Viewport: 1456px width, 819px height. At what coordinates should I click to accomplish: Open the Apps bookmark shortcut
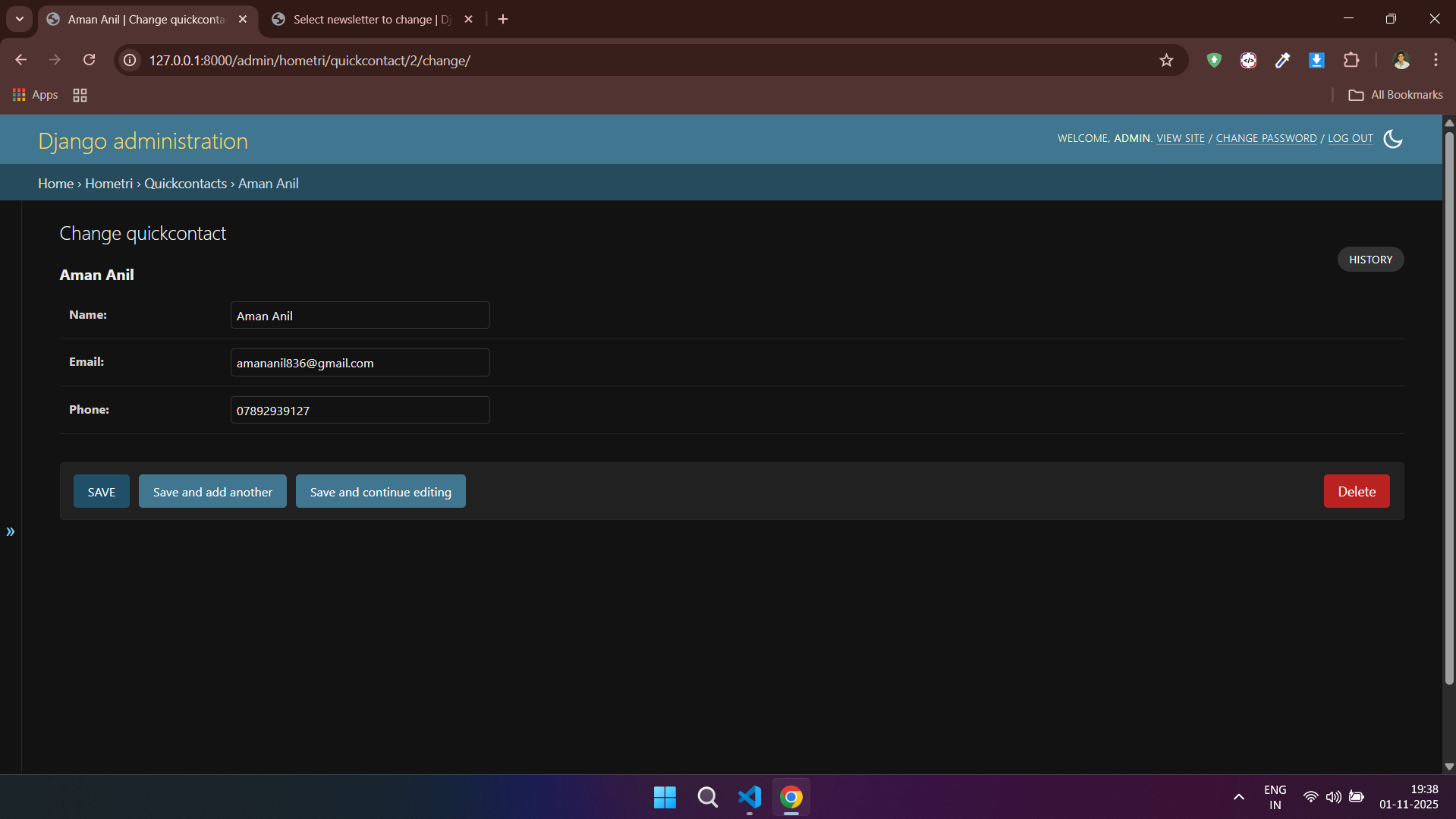tap(36, 95)
